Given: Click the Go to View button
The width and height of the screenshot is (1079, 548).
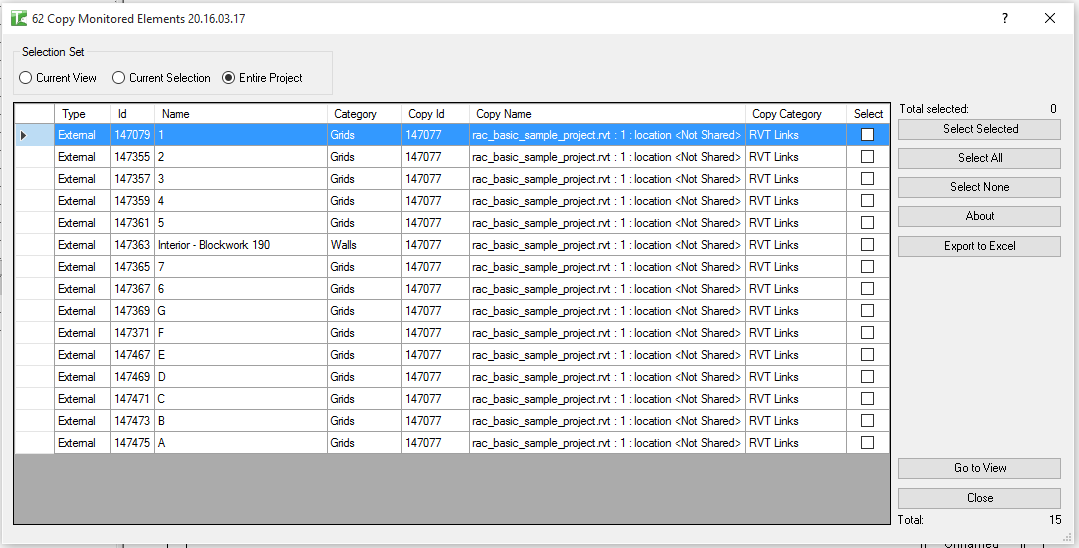Looking at the screenshot, I should [979, 468].
